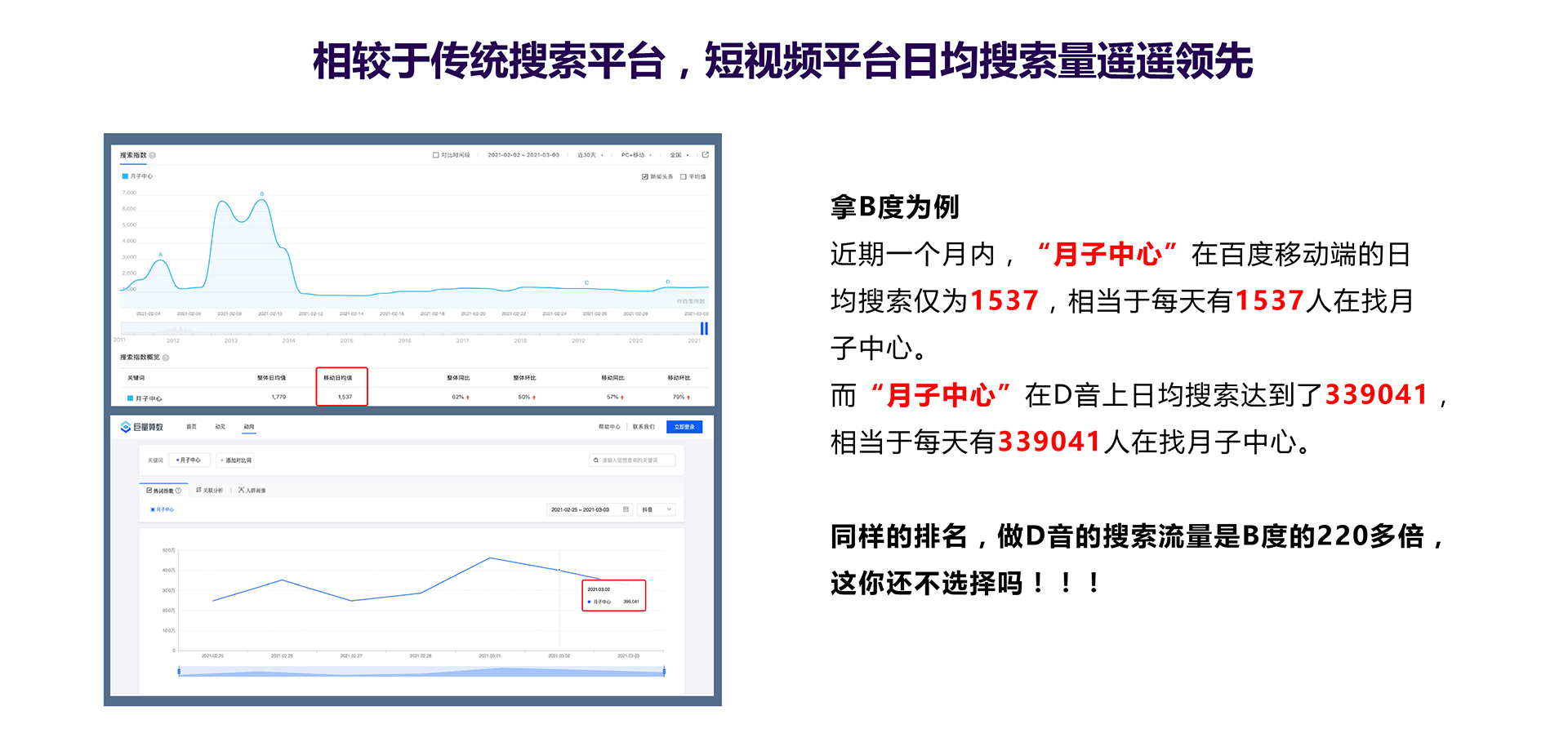Open the 2021-02-02 ~ 2021-03-03 date range
Screen dimensions: 1568x751
click(x=523, y=155)
